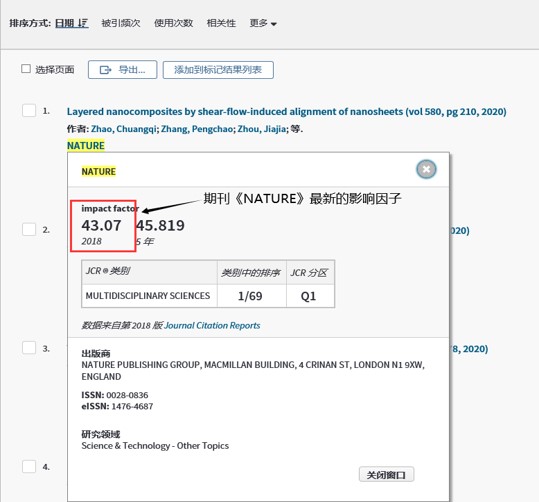The image size is (539, 502).
Task: Open the Layered nanocomposites article title
Action: 286,112
